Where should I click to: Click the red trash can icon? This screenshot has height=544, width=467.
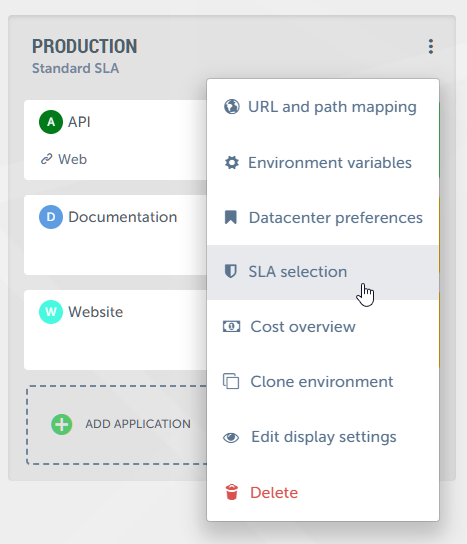(231, 492)
